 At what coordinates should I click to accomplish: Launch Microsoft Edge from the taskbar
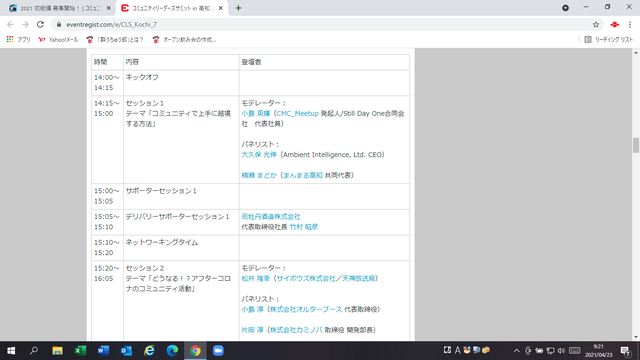tap(172, 351)
